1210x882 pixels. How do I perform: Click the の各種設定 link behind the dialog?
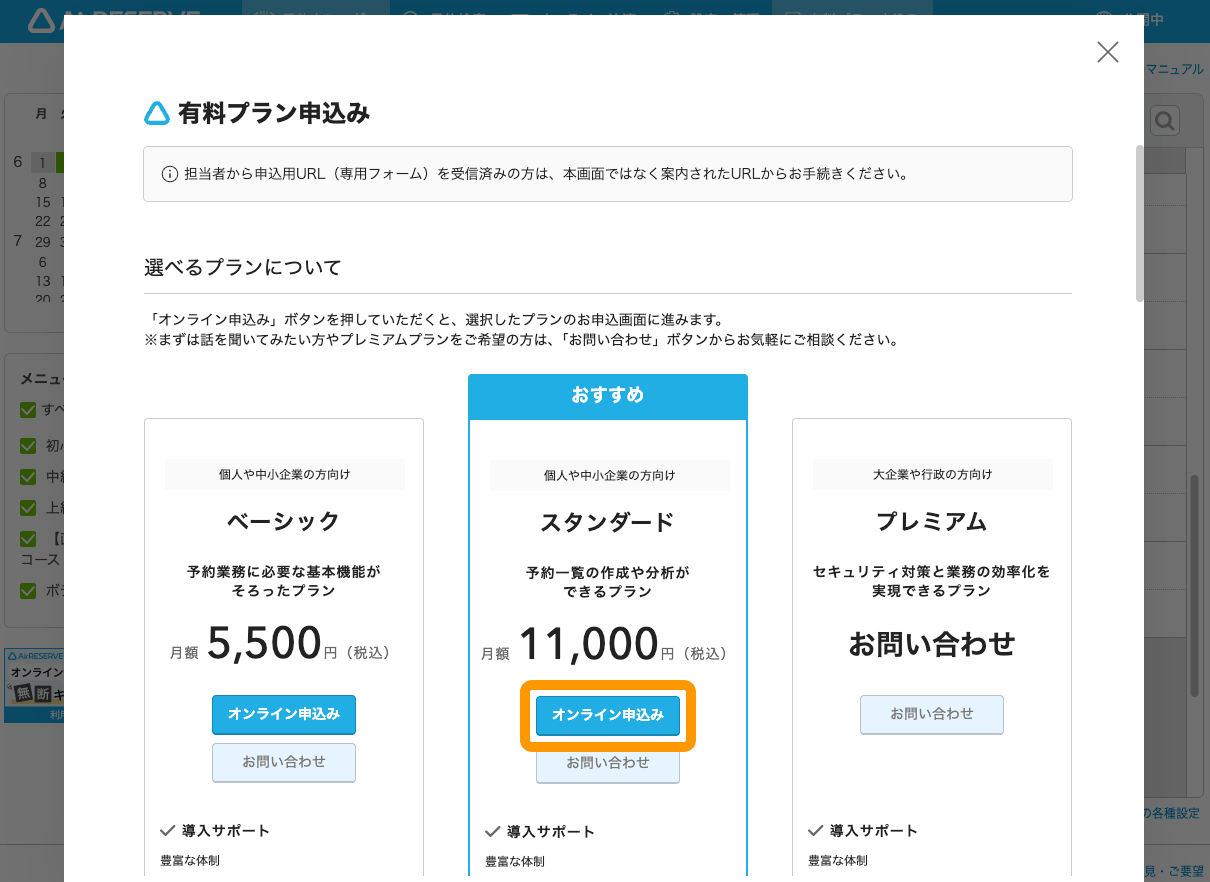pos(1172,813)
